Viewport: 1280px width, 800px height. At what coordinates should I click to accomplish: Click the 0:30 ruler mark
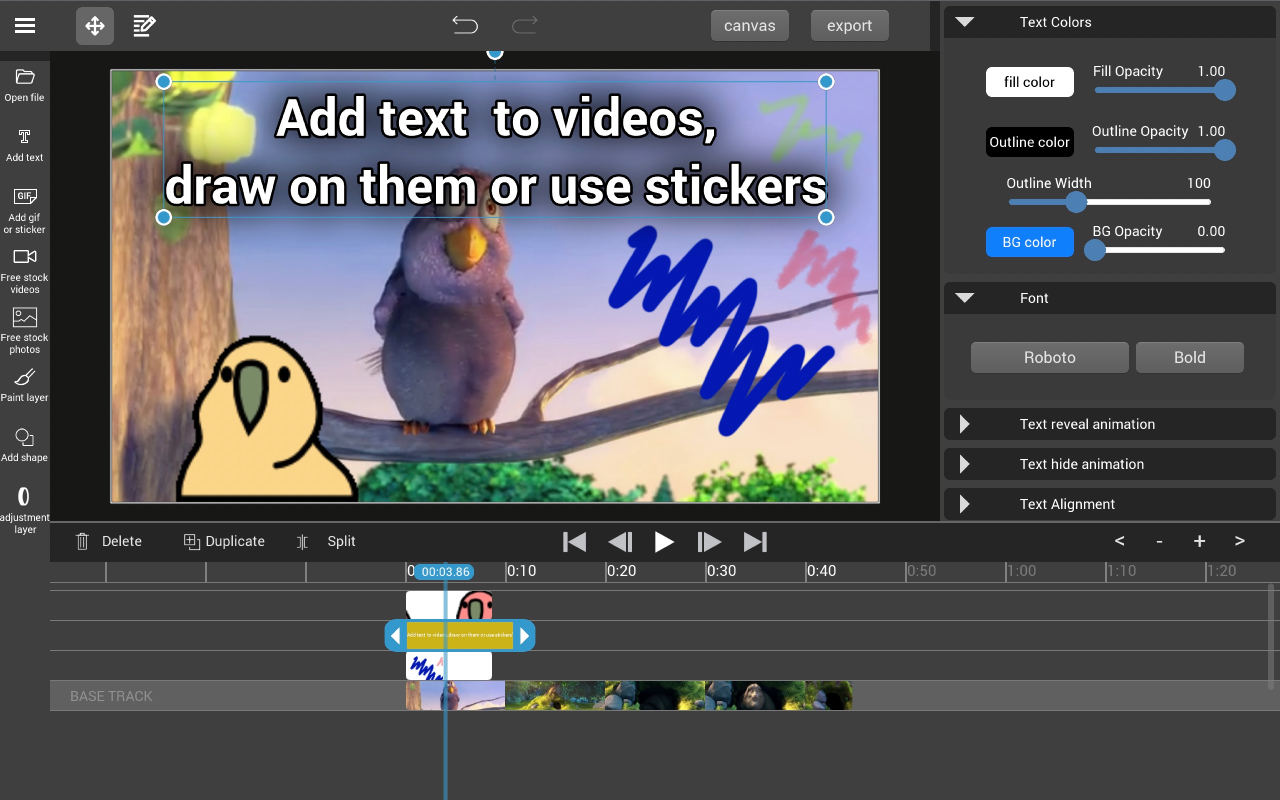click(721, 571)
